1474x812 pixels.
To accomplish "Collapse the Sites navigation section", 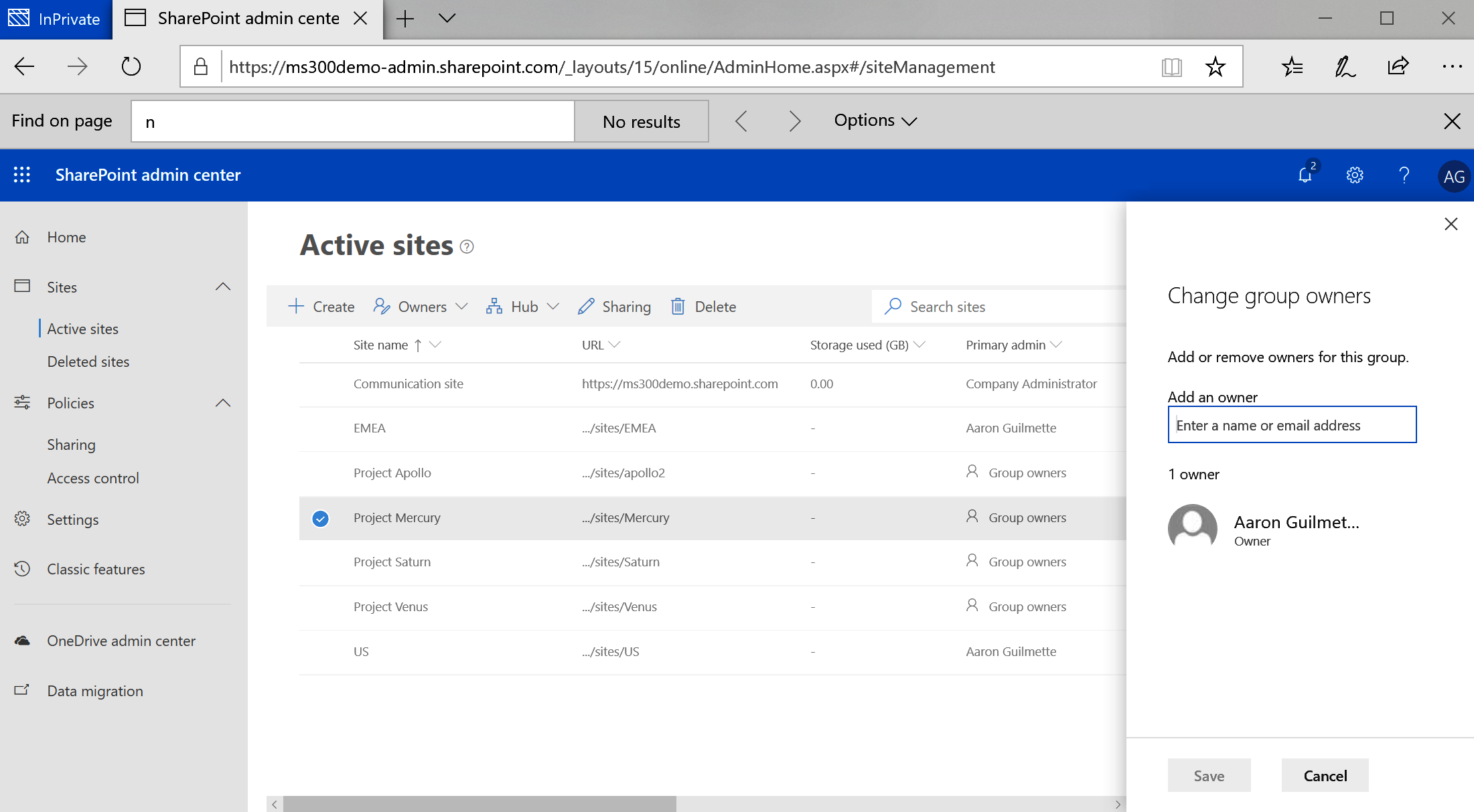I will click(223, 287).
